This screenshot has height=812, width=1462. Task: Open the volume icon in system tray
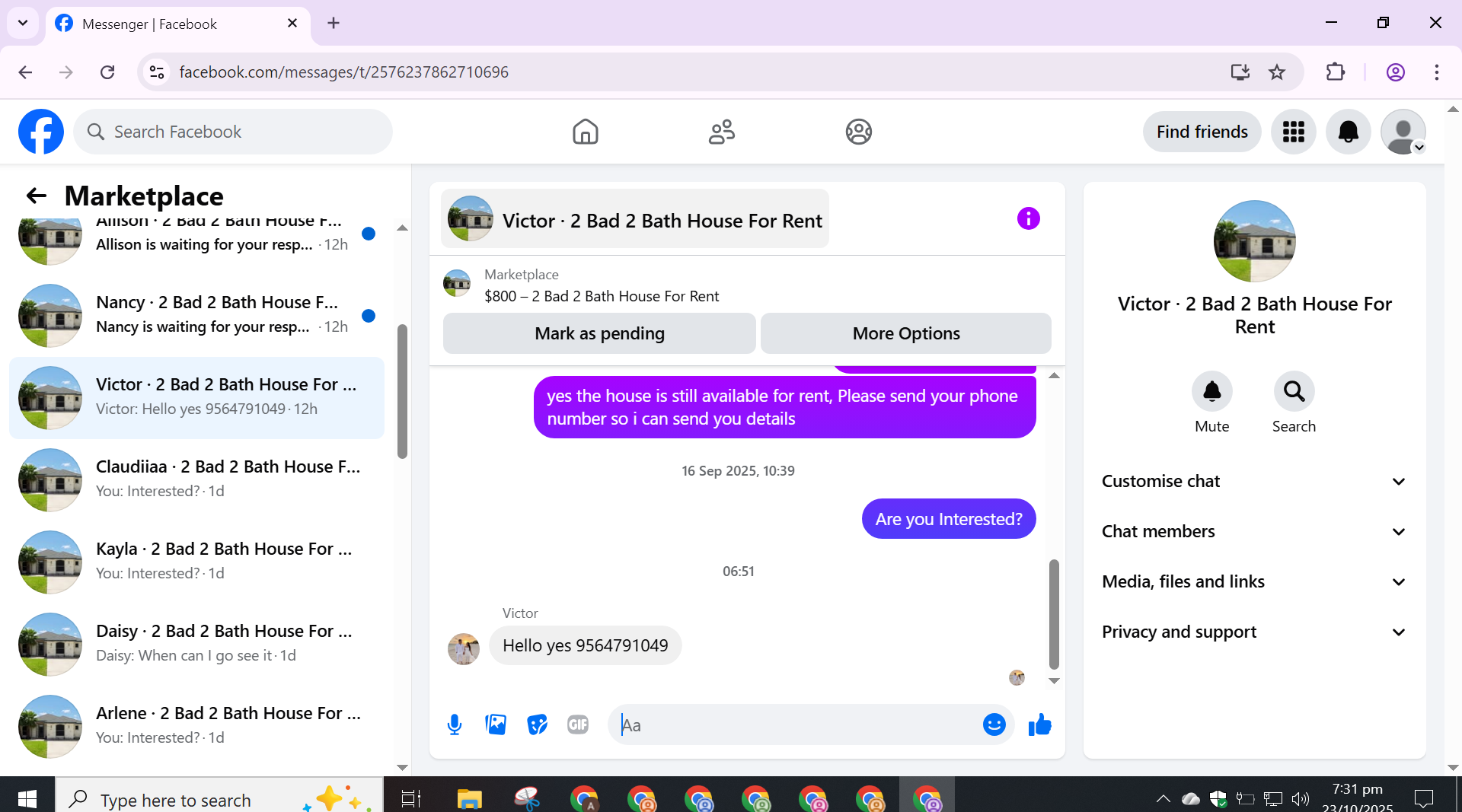[x=1301, y=798]
